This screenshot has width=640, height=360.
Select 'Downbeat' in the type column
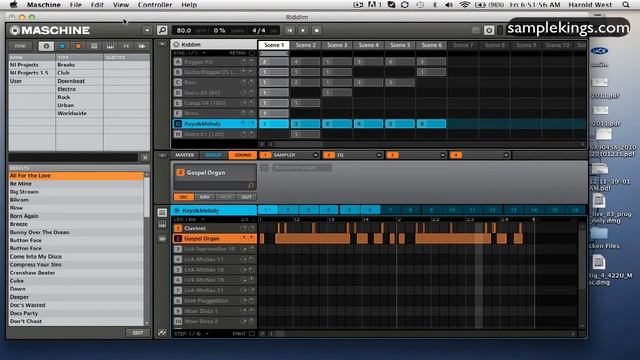coord(71,81)
